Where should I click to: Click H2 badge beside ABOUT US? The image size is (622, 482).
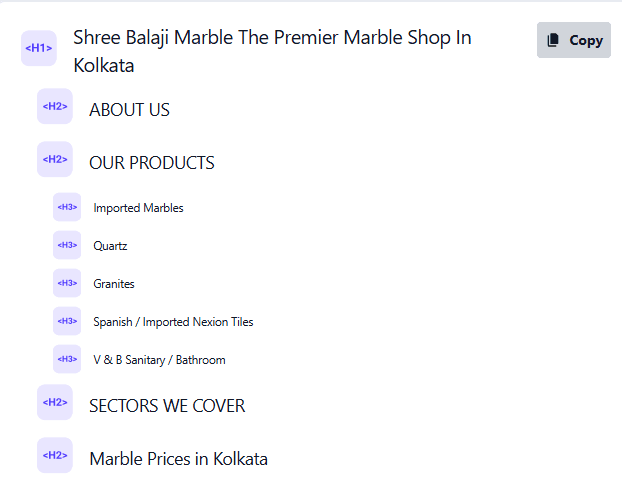(55, 107)
